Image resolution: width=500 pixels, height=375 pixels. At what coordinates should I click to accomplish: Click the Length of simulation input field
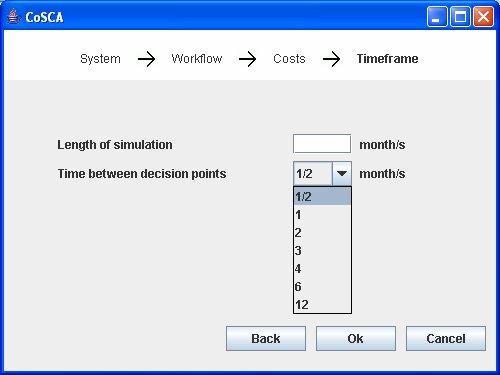[322, 144]
